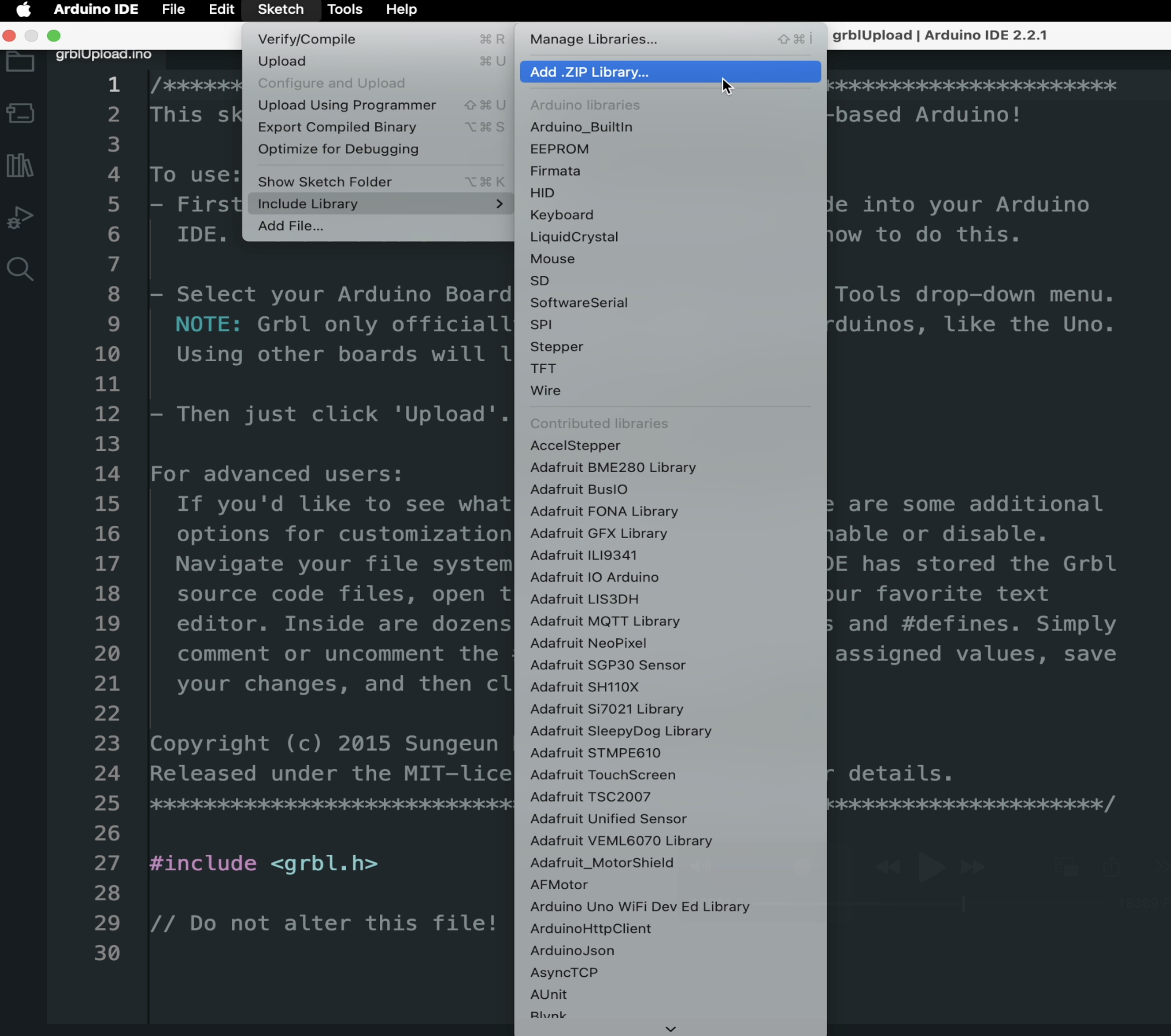Expand the Include Library submenu arrow
The height and width of the screenshot is (1036, 1171).
pyautogui.click(x=499, y=203)
